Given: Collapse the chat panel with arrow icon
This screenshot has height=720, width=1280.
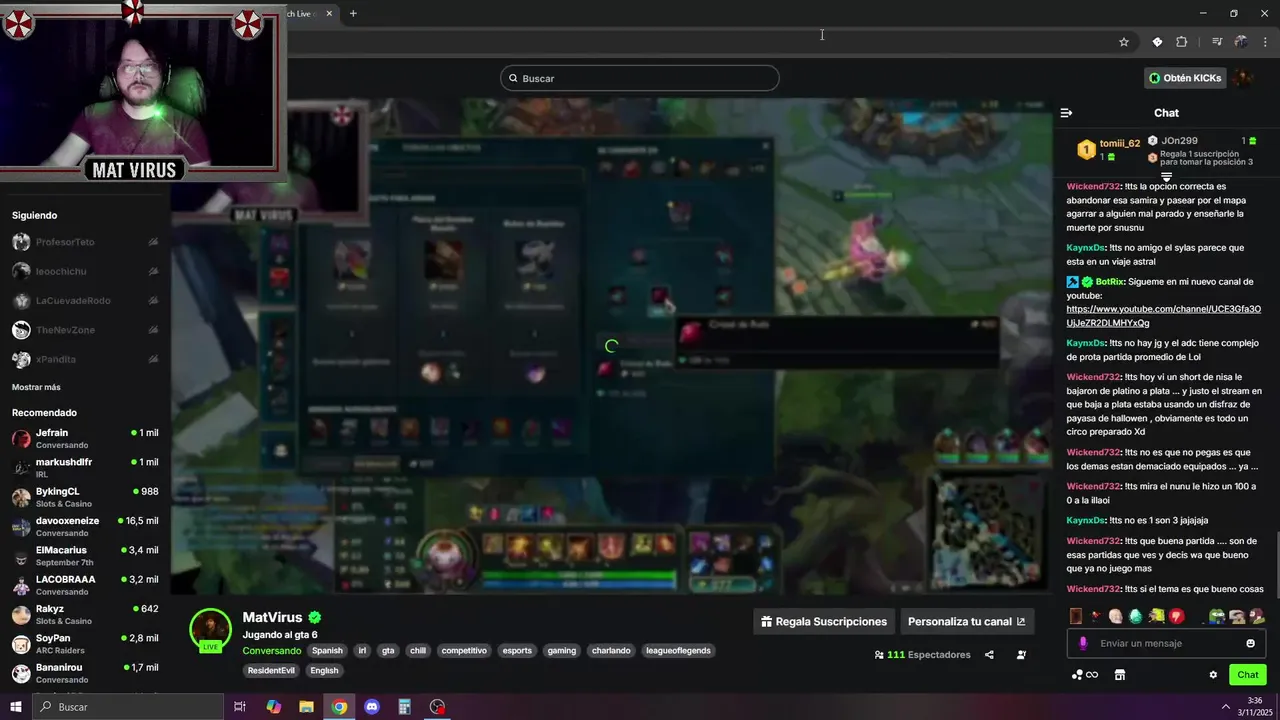Looking at the screenshot, I should click(1066, 113).
